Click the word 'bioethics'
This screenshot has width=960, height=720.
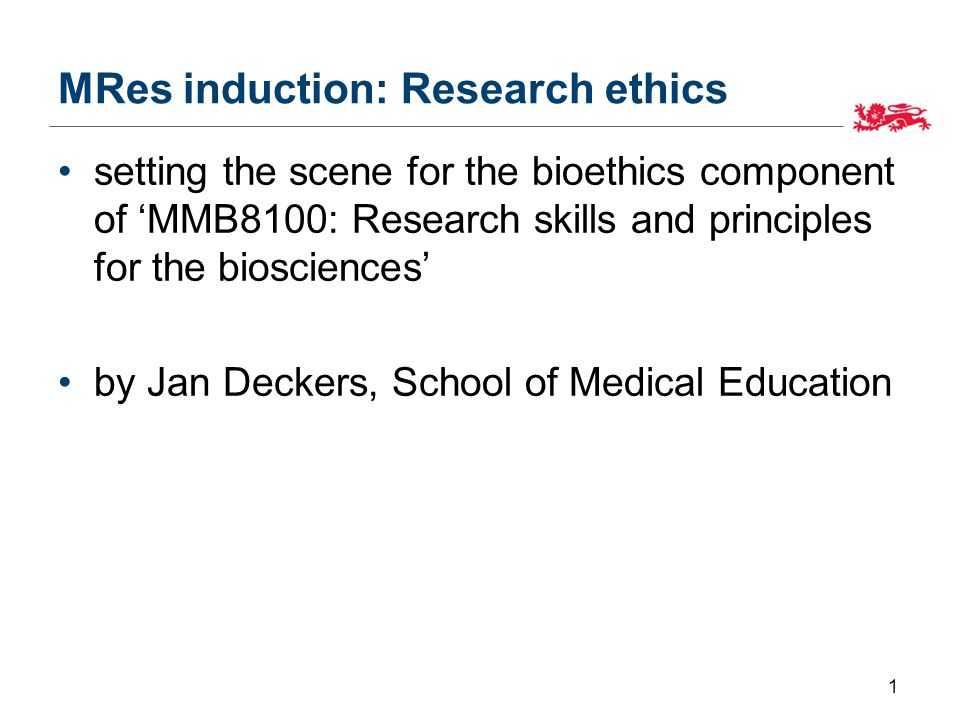608,171
